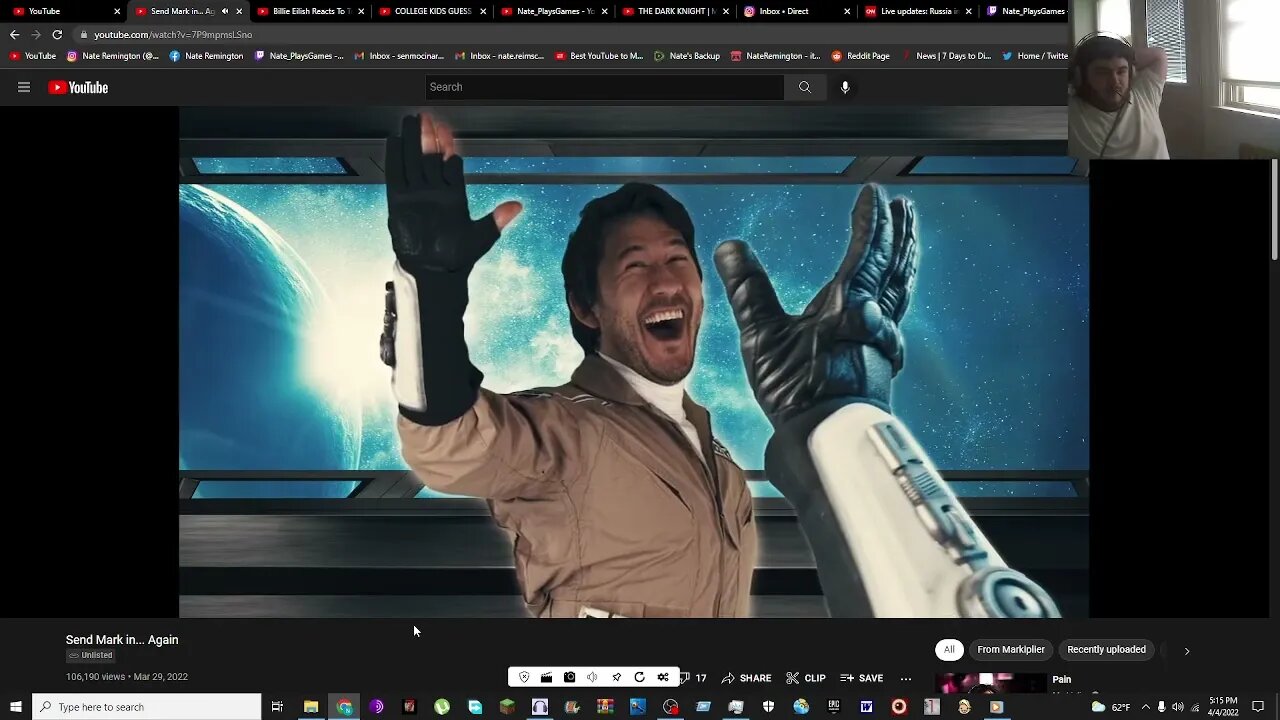Open the COLLEGE KIDS GUESS tab
The image size is (1280, 720).
pos(432,11)
